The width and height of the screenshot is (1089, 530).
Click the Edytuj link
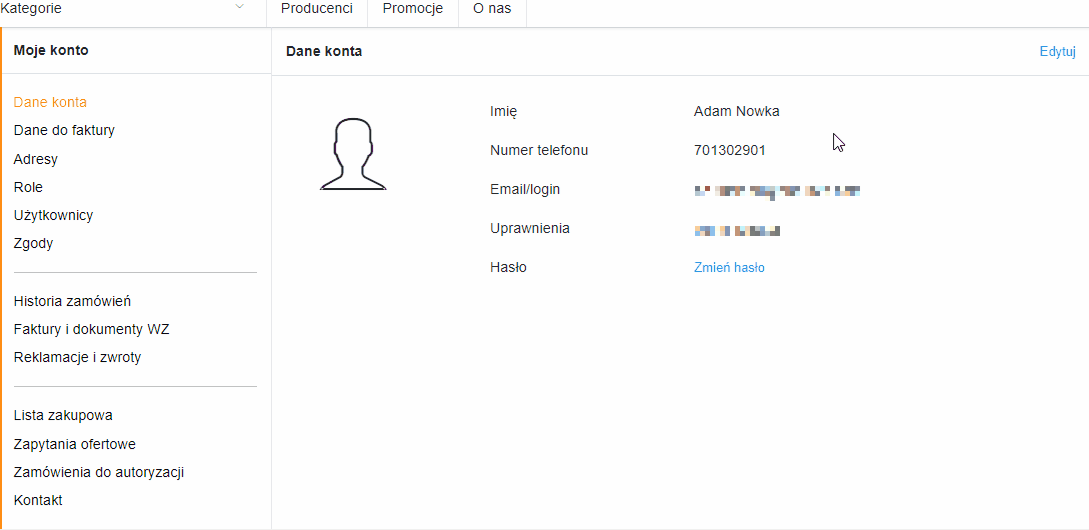coord(1057,51)
